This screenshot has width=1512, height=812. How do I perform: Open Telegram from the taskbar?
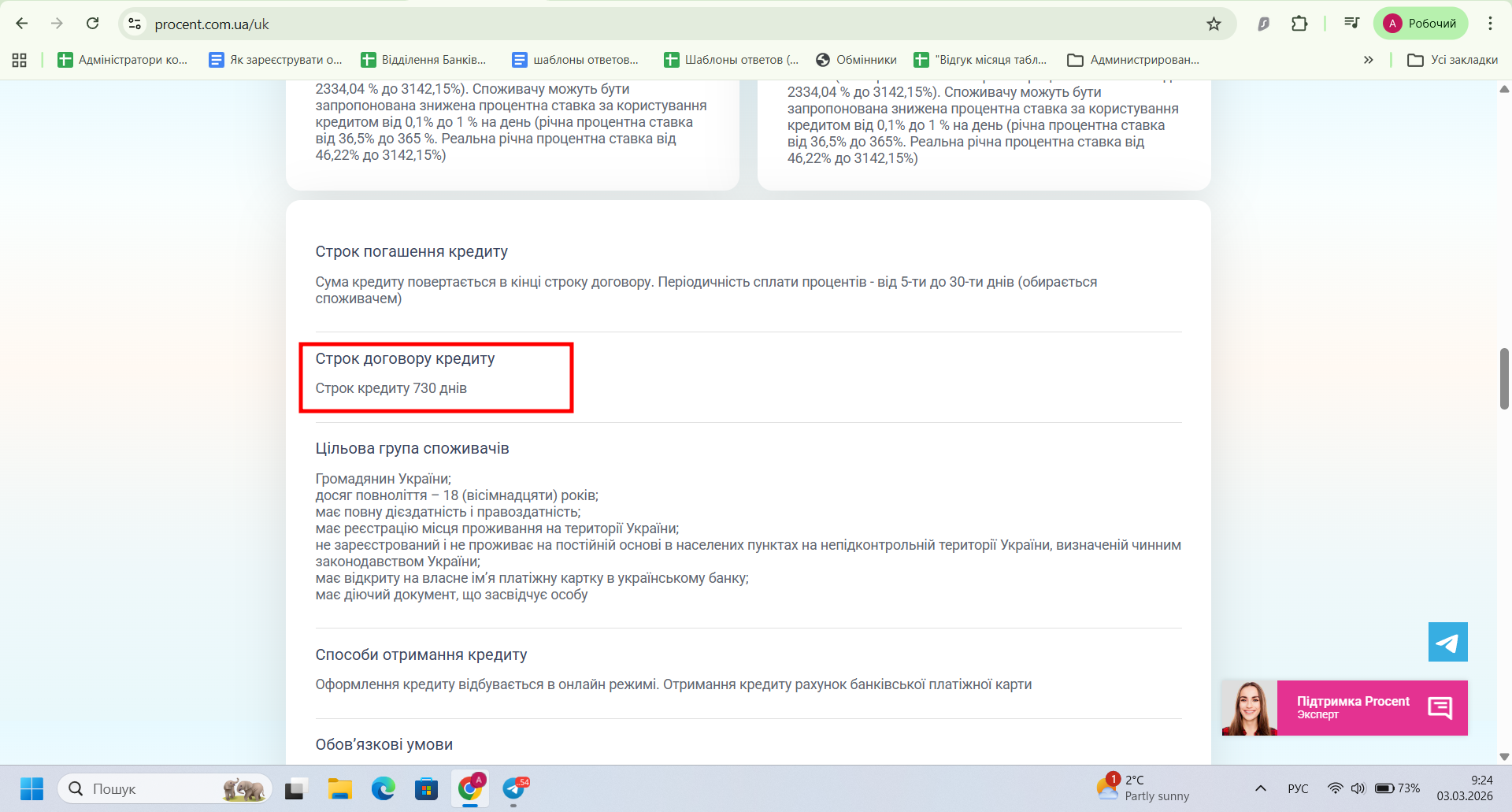tap(514, 788)
